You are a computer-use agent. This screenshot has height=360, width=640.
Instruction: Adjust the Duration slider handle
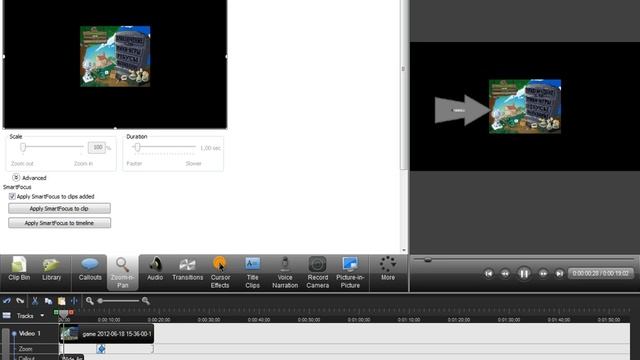click(x=138, y=147)
